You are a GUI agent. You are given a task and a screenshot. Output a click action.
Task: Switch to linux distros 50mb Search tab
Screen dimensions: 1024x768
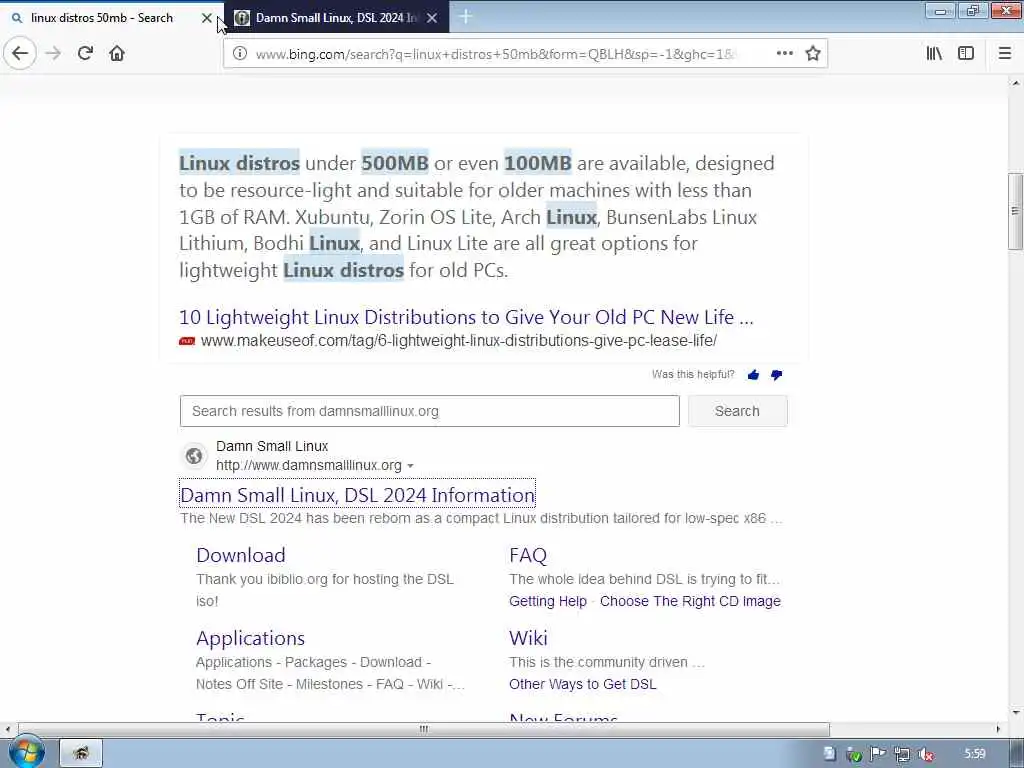[102, 18]
